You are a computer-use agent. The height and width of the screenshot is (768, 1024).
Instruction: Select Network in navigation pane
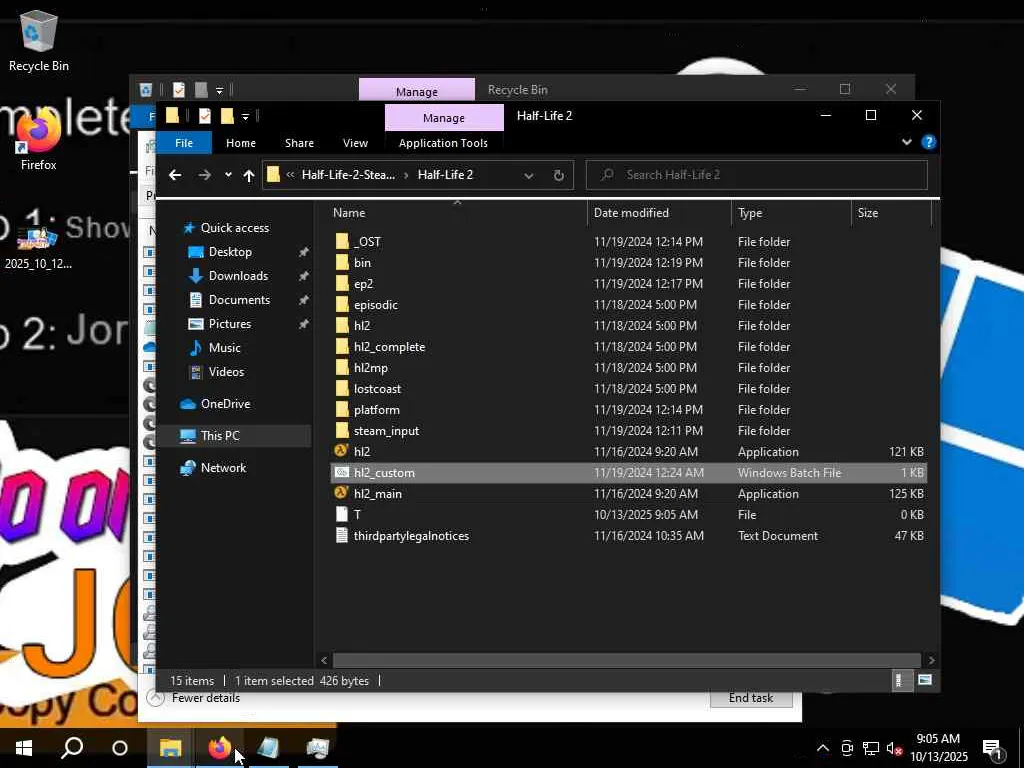(223, 468)
